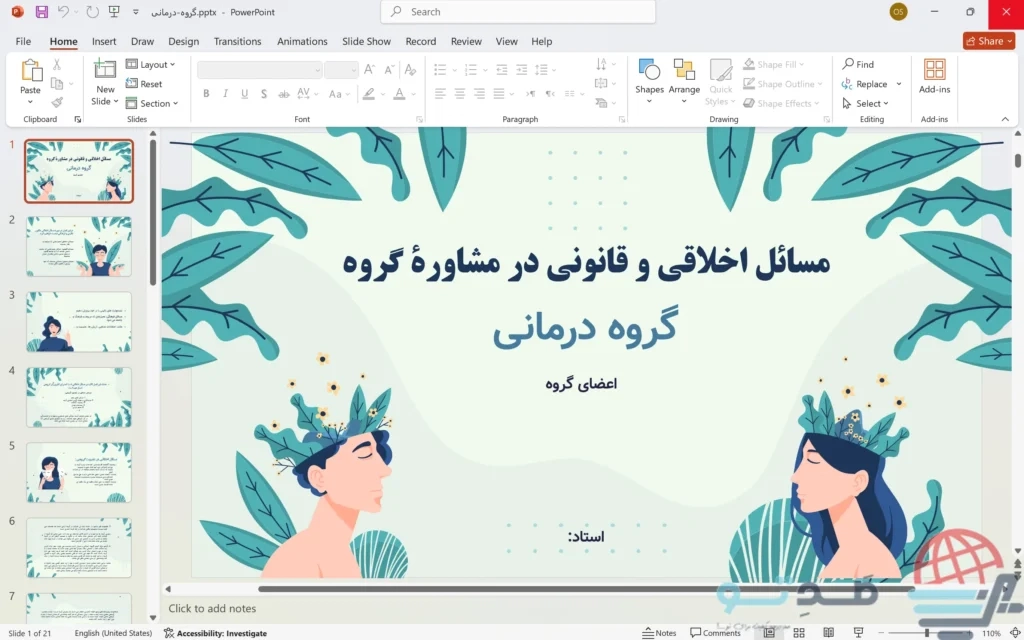1024x640 pixels.
Task: Open the Slide Show tab
Action: click(x=366, y=41)
